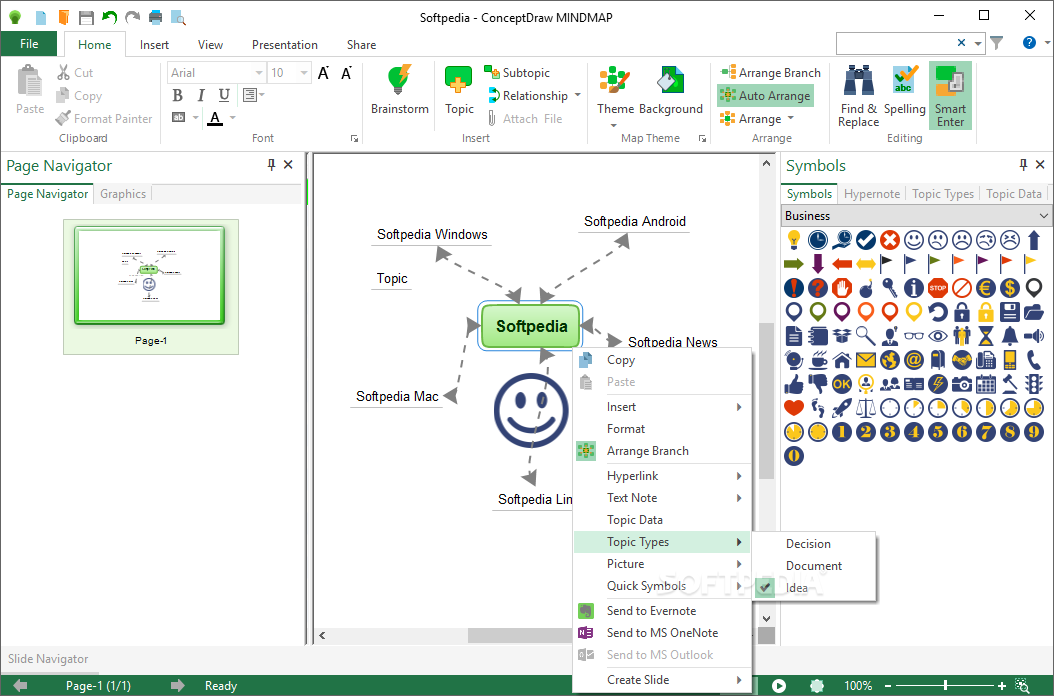Click the Background button in Map Theme
The image size is (1054, 696).
coord(670,89)
